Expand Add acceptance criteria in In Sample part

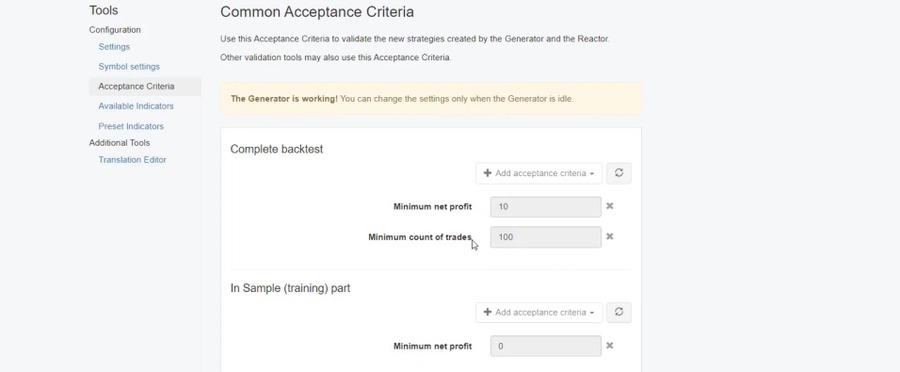[538, 312]
